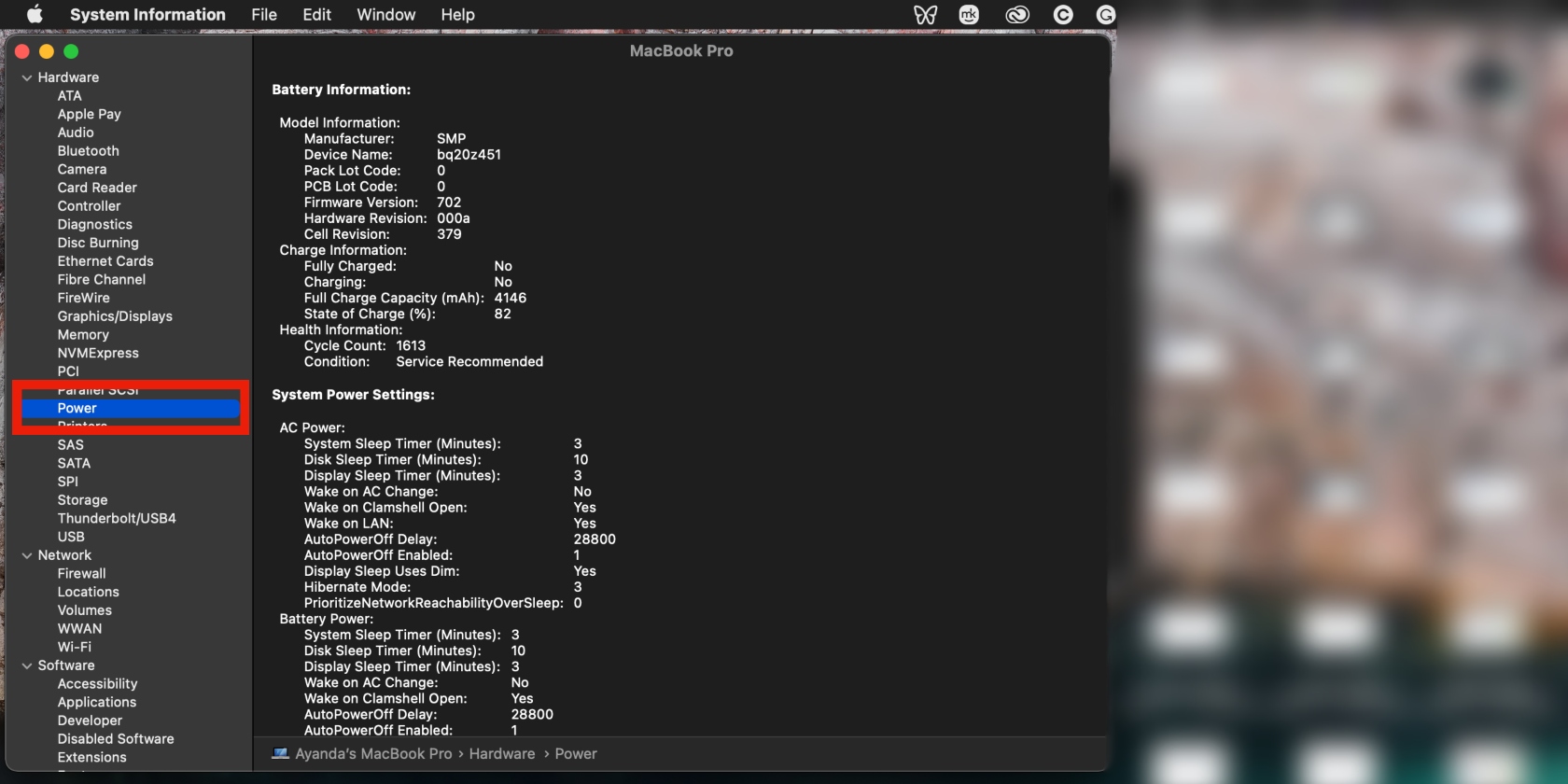
Task: Select Audio in the sidebar
Action: 76,133
